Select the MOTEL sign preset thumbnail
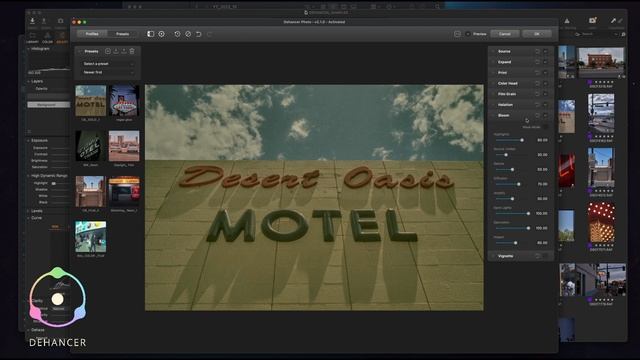 tap(91, 101)
